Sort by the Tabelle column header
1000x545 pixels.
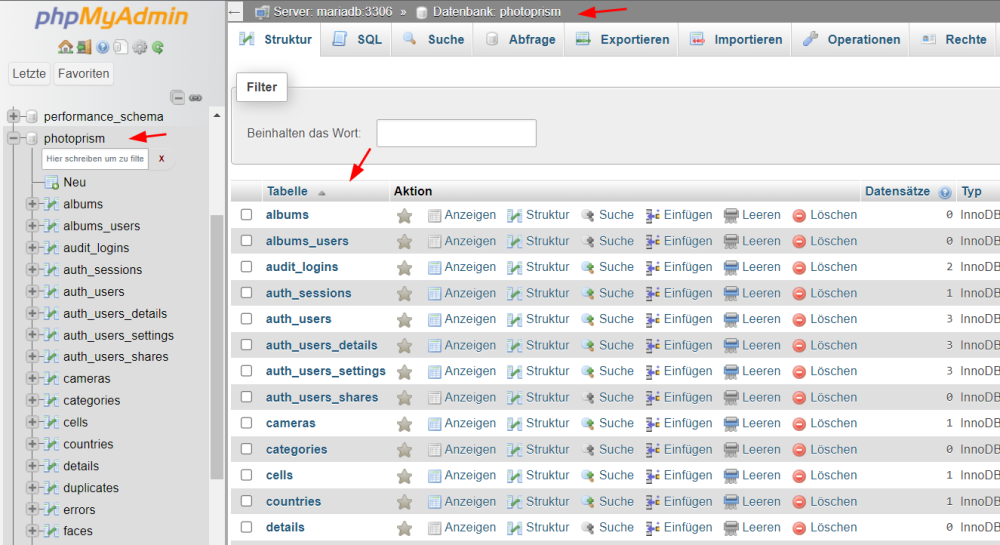287,191
